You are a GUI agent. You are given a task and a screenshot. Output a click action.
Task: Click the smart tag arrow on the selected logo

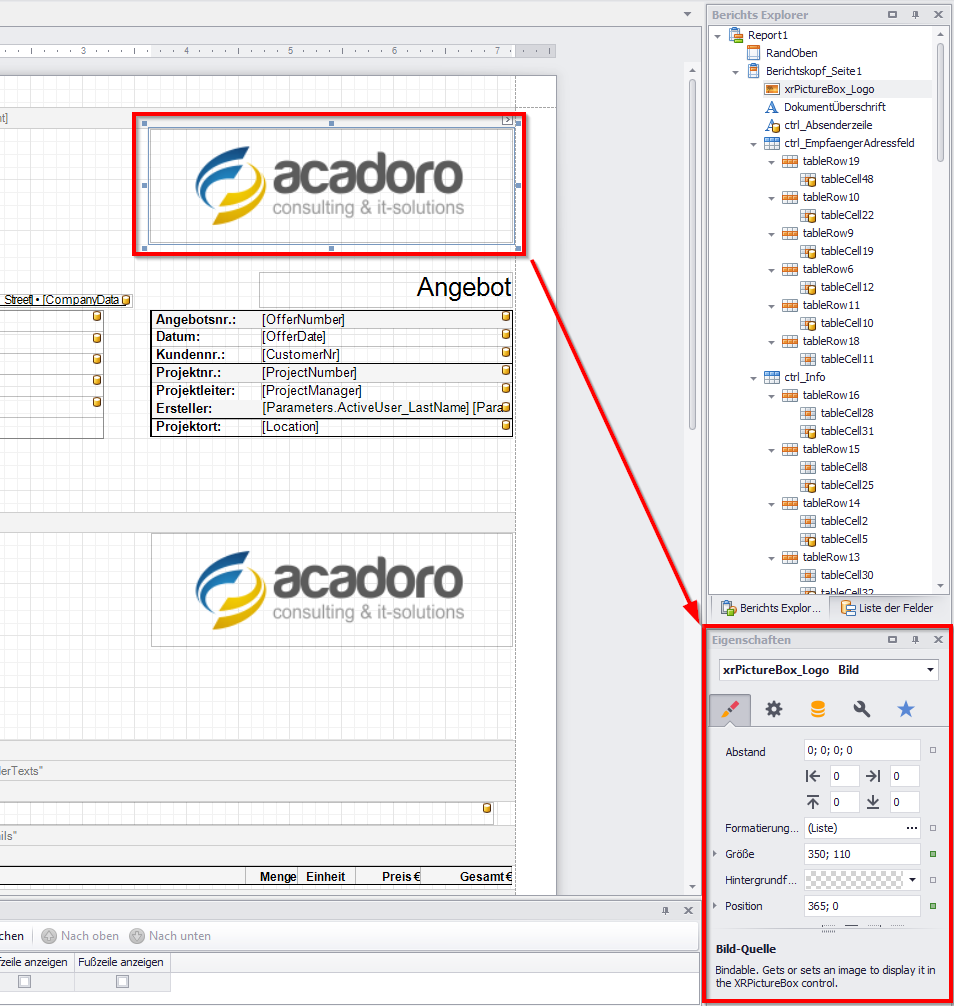click(x=508, y=120)
